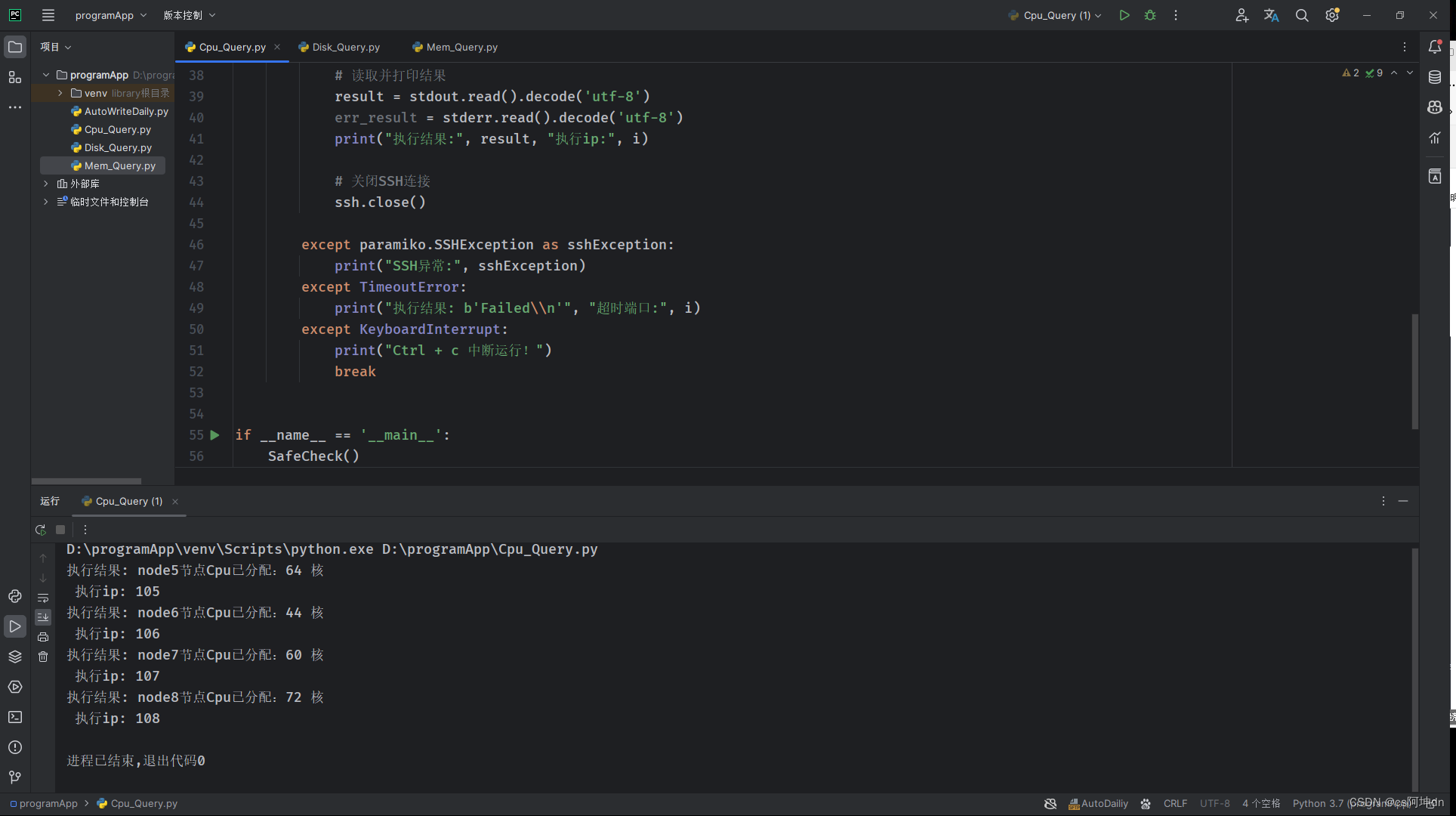Show more tool windows ellipsis
1456x816 pixels.
(x=15, y=107)
